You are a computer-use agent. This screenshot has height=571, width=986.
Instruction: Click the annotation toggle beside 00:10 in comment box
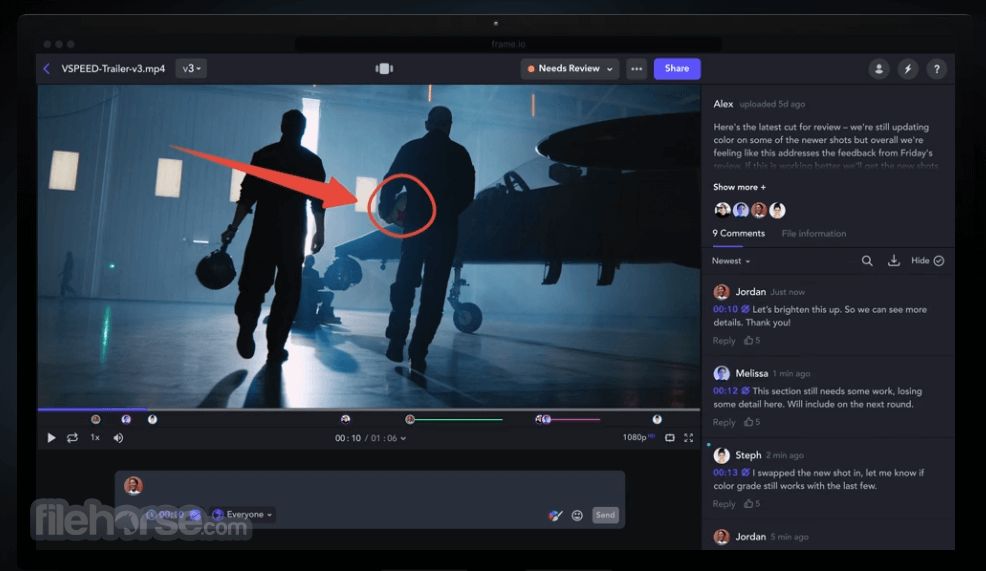(196, 514)
